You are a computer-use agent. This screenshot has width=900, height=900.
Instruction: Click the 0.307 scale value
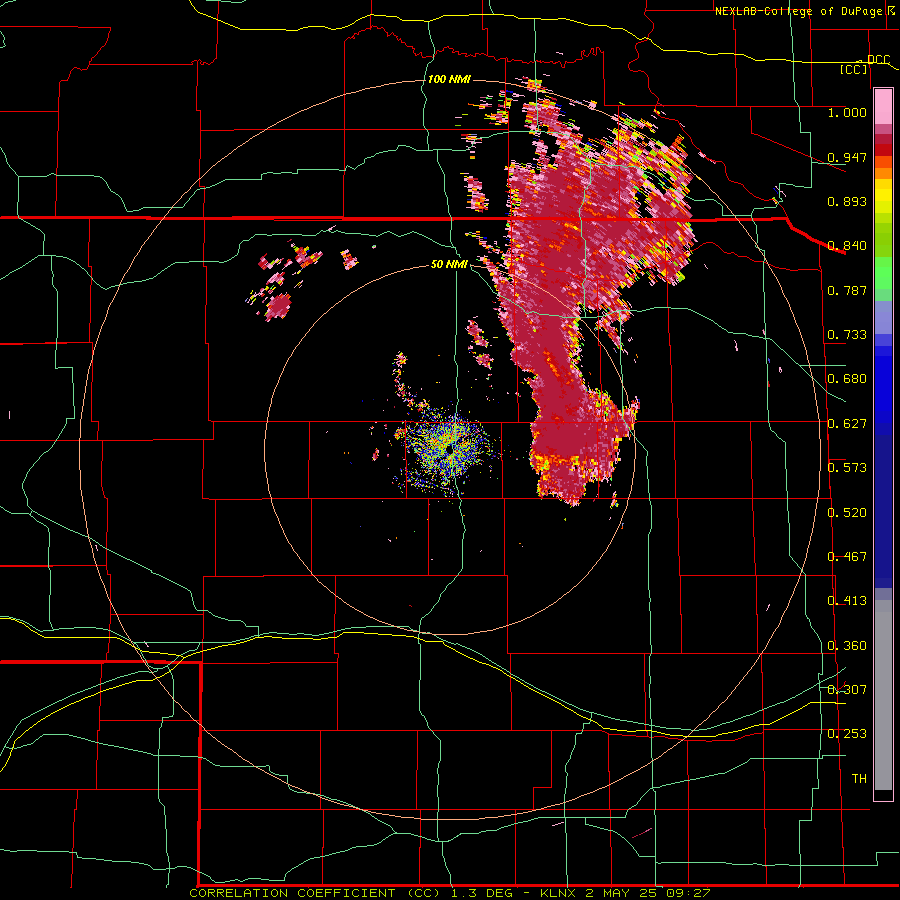tap(847, 689)
